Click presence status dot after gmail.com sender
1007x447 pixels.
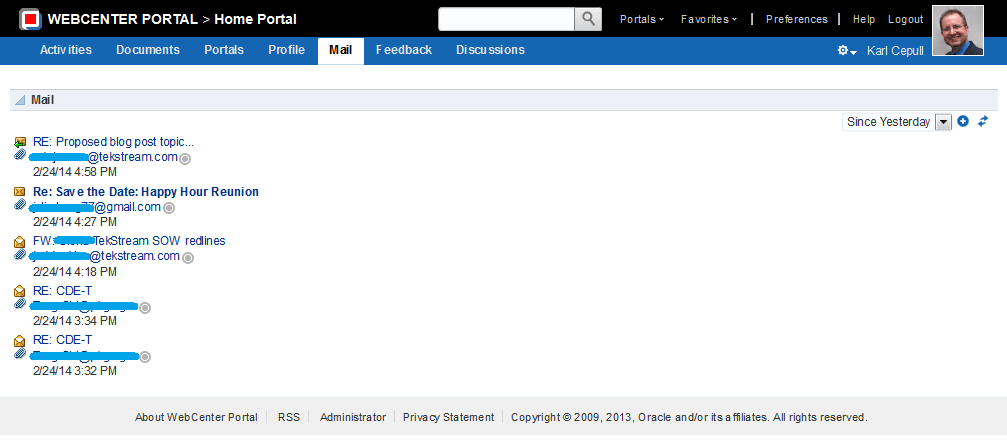[169, 208]
